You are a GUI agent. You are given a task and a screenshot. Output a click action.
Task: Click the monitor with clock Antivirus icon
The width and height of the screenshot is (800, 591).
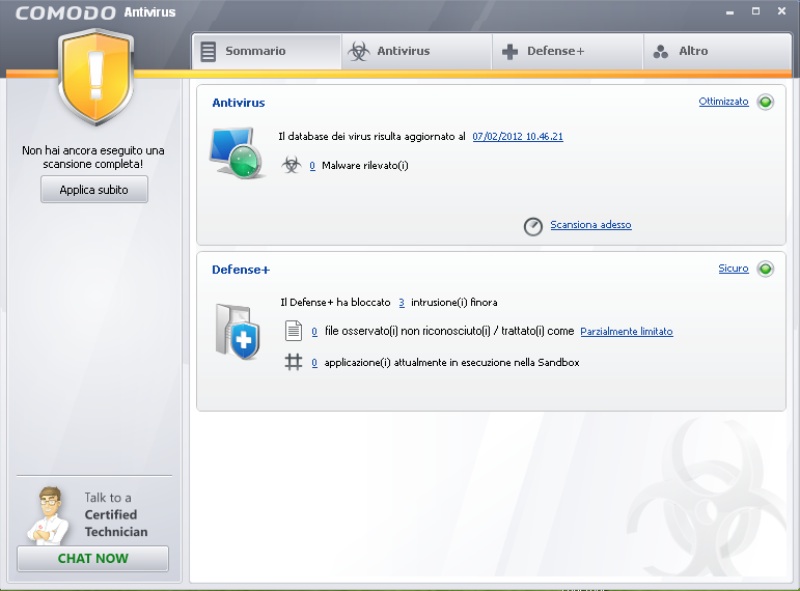(236, 153)
